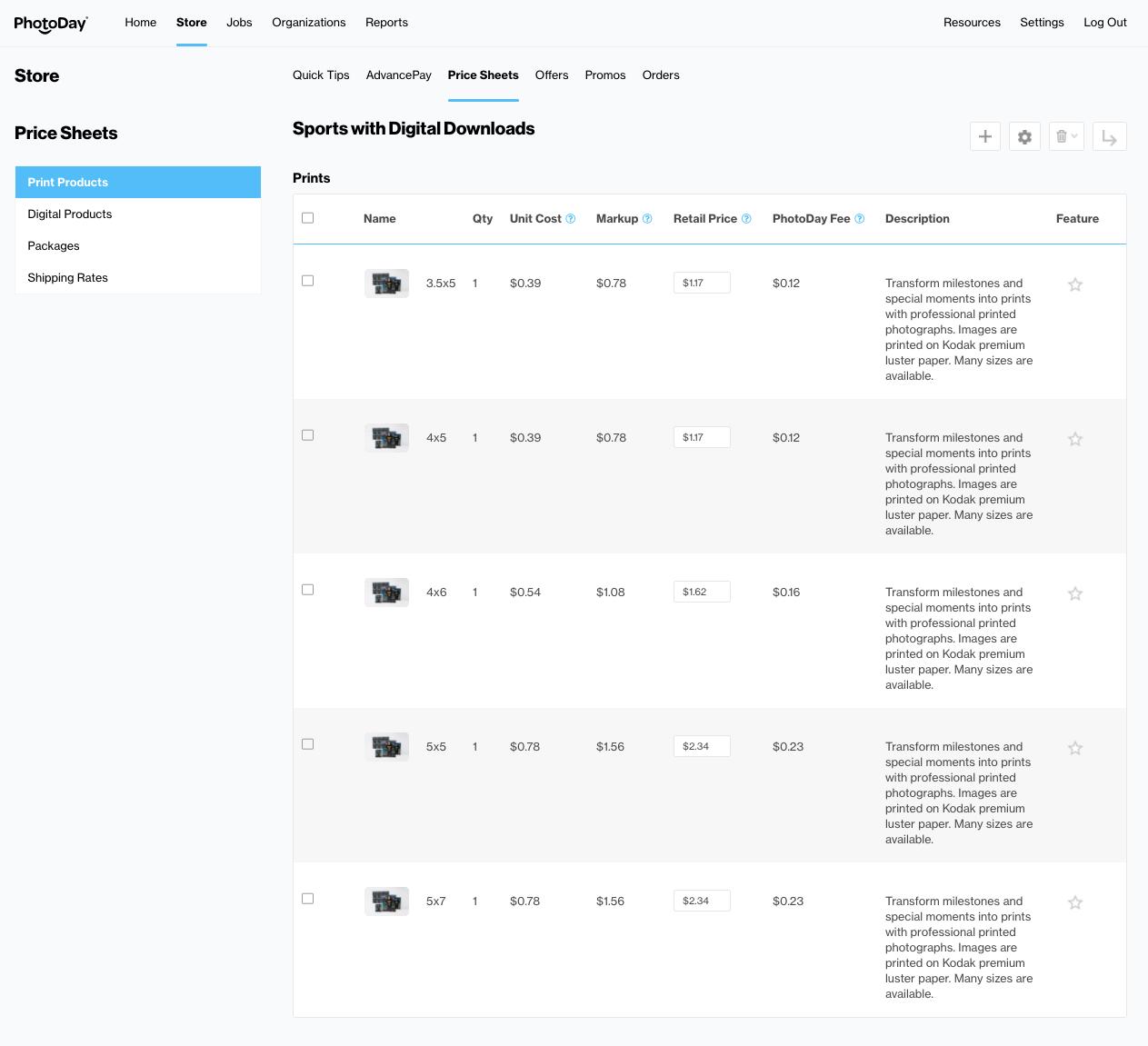Click the 5x5 print thumbnail
The width and height of the screenshot is (1148, 1046).
tap(386, 747)
